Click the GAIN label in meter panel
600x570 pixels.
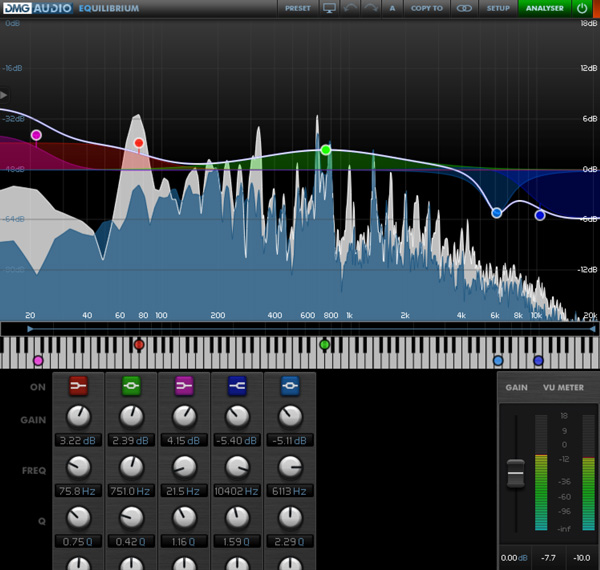point(516,388)
